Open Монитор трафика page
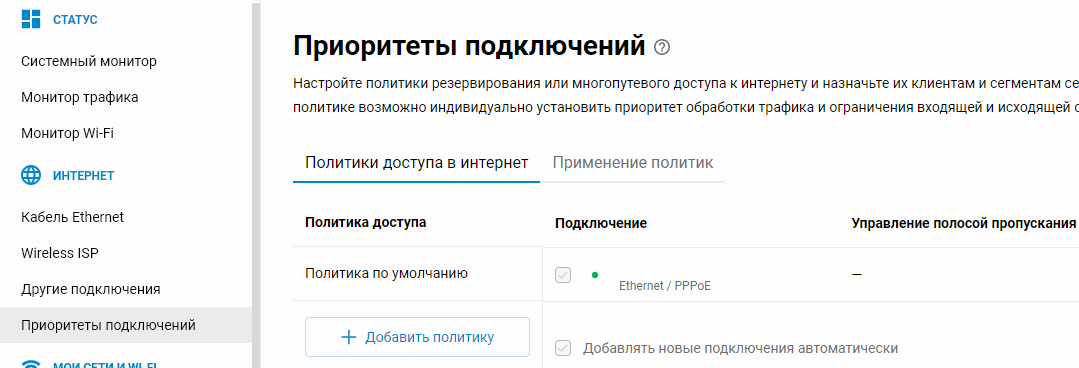Image resolution: width=1079 pixels, height=368 pixels. click(x=80, y=97)
